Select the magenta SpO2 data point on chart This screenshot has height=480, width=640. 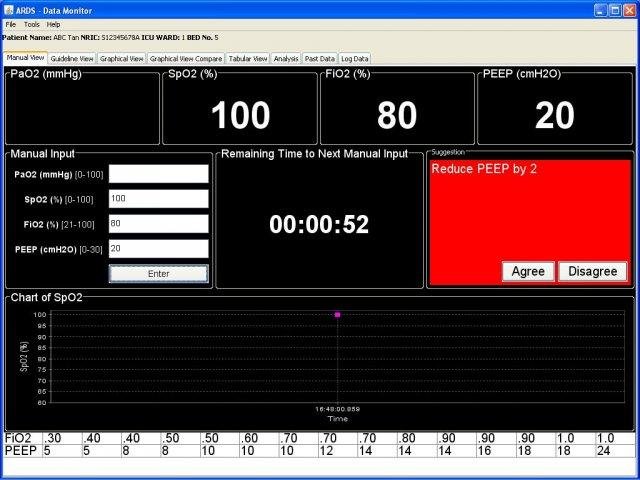click(338, 315)
